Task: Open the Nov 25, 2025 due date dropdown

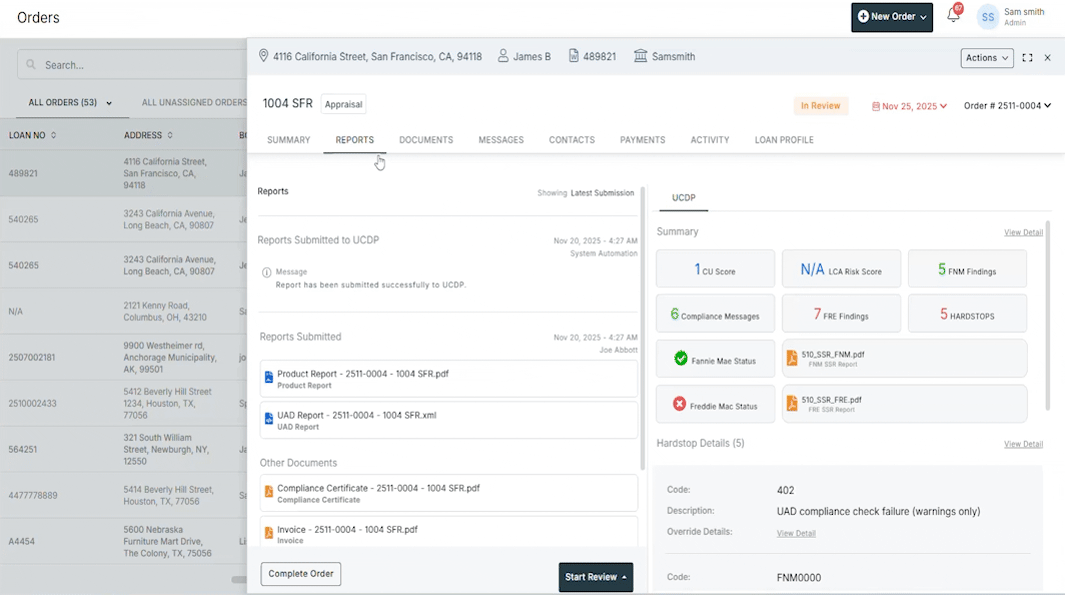Action: (909, 106)
